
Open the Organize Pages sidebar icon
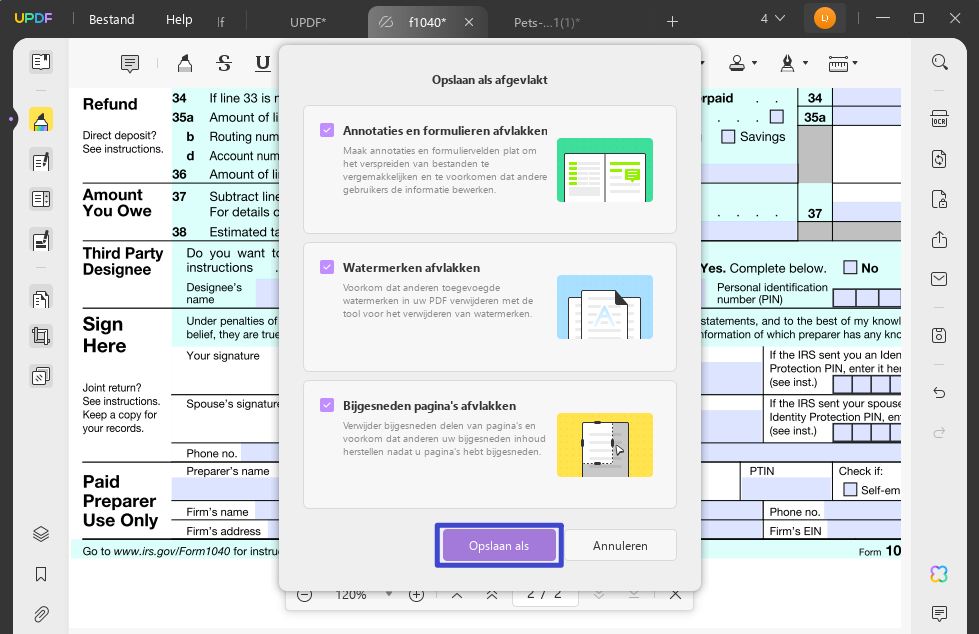tap(41, 299)
